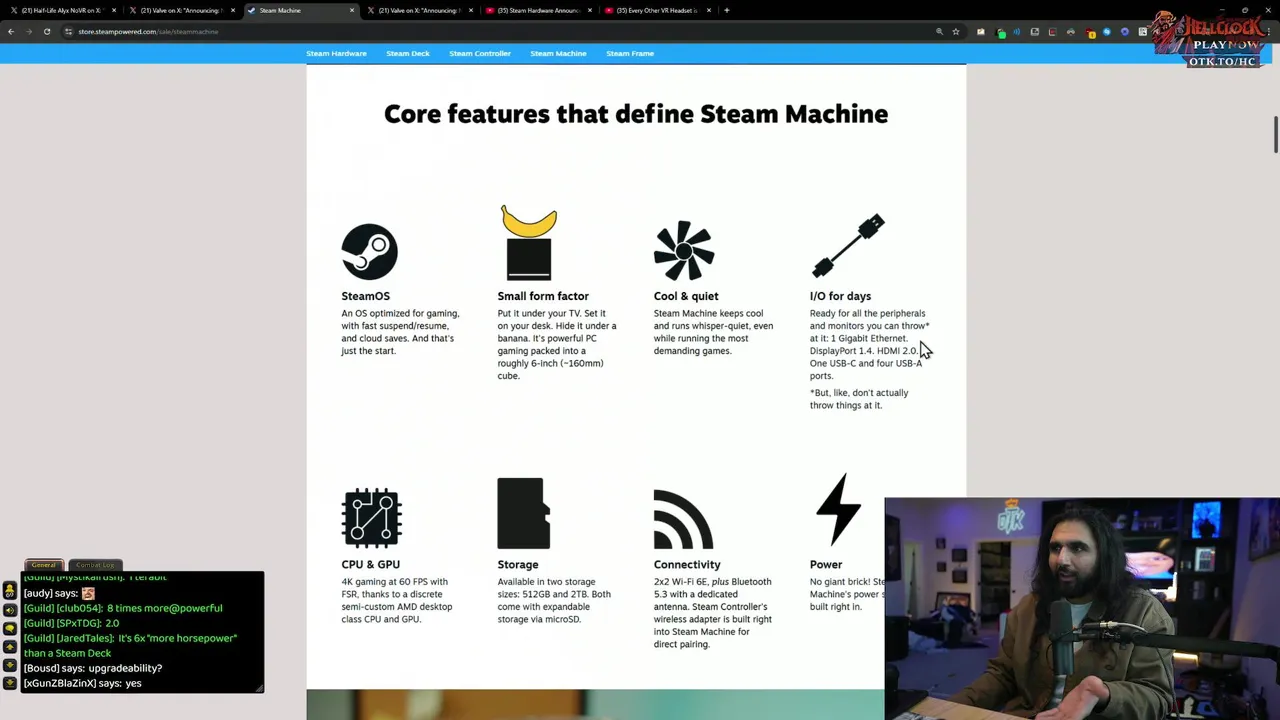Screen dimensions: 1280x720
Task: Select the Steam Machine browser tab
Action: tap(300, 10)
